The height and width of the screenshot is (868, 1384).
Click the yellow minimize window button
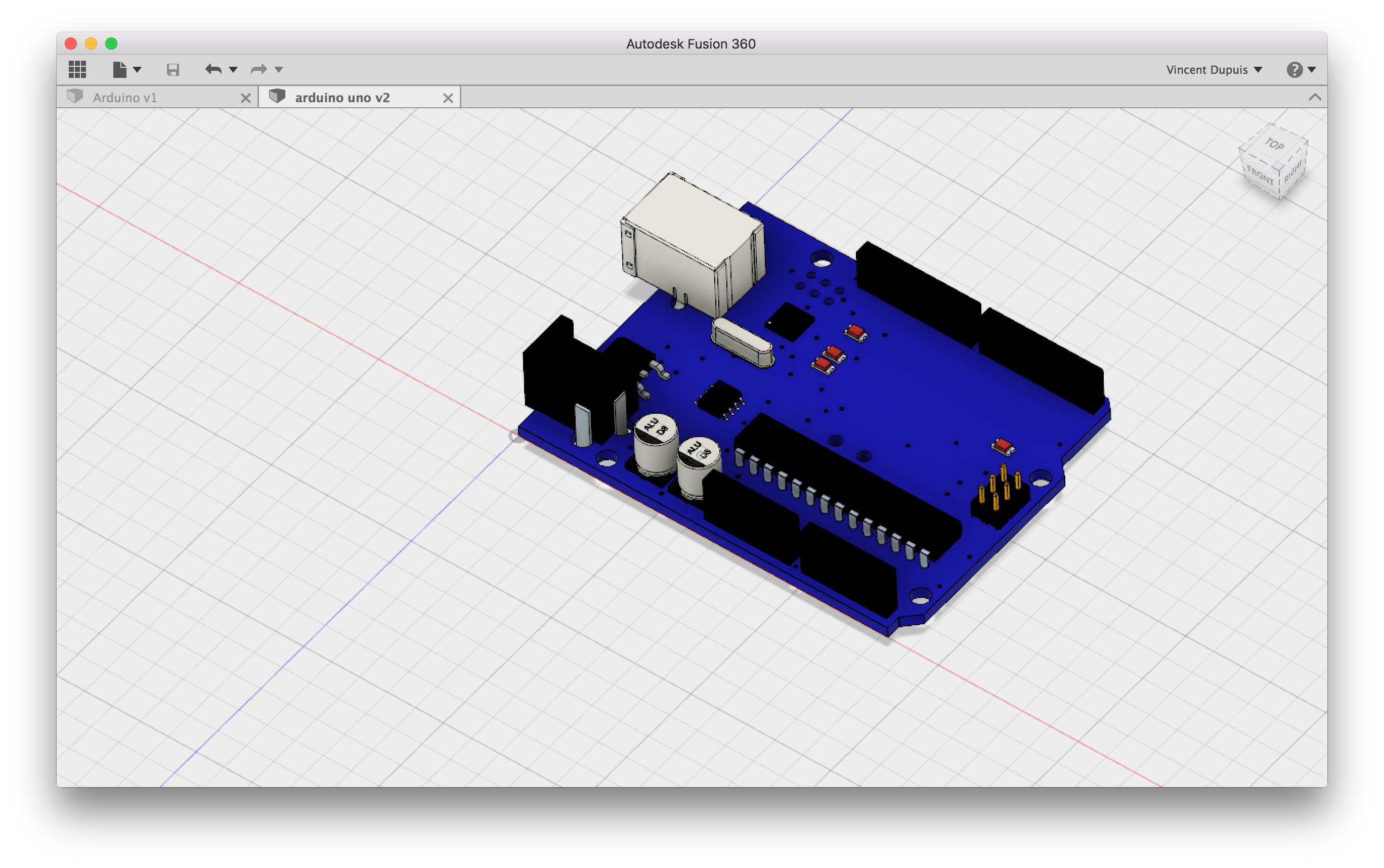(91, 44)
